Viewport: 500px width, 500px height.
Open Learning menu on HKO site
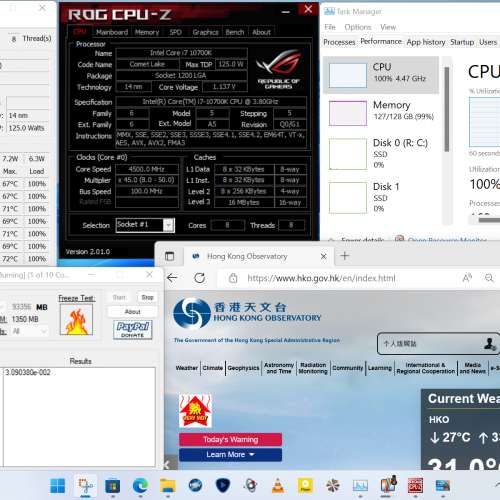click(380, 368)
